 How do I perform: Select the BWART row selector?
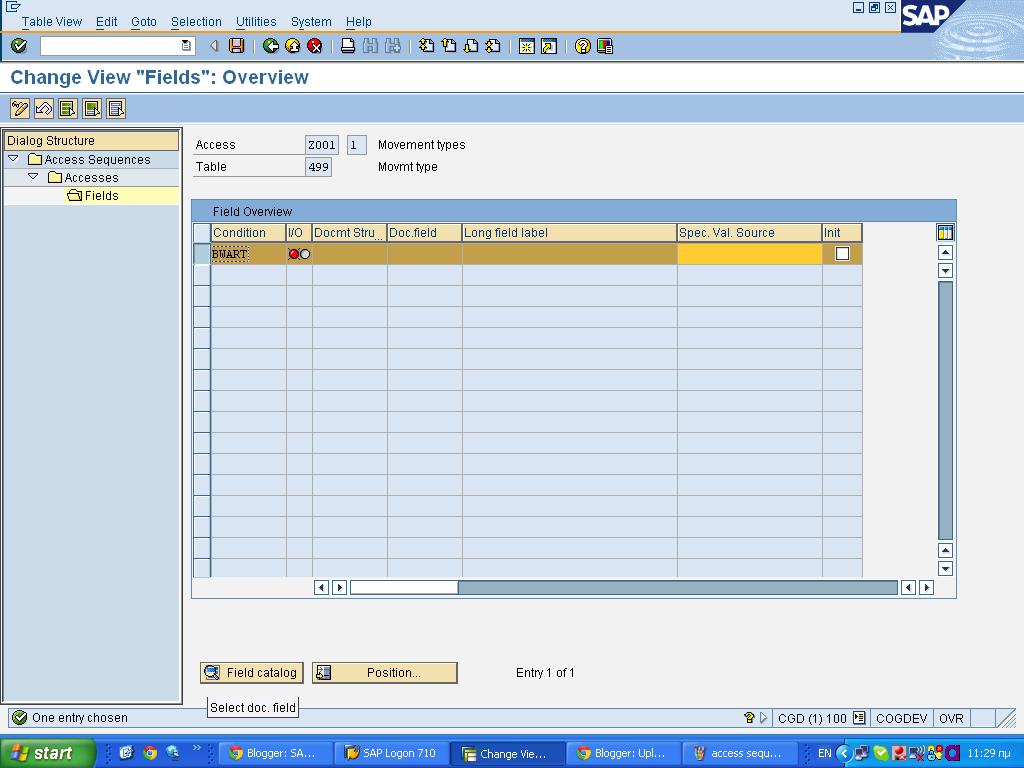[x=202, y=253]
